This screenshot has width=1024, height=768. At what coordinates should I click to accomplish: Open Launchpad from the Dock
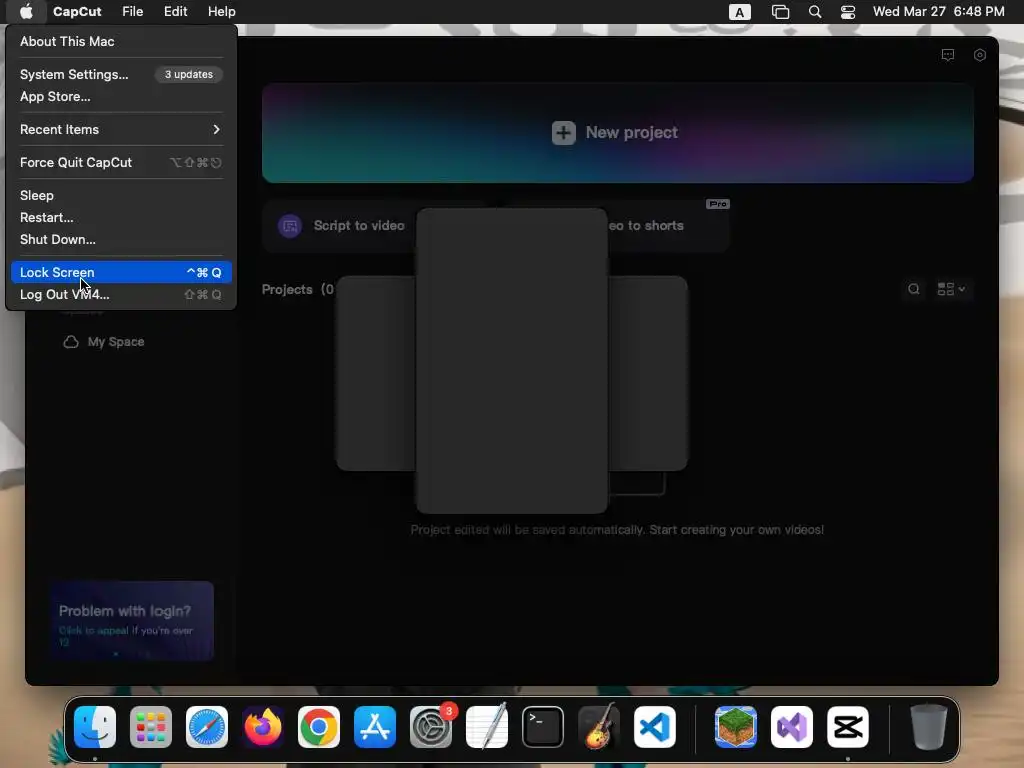point(151,727)
